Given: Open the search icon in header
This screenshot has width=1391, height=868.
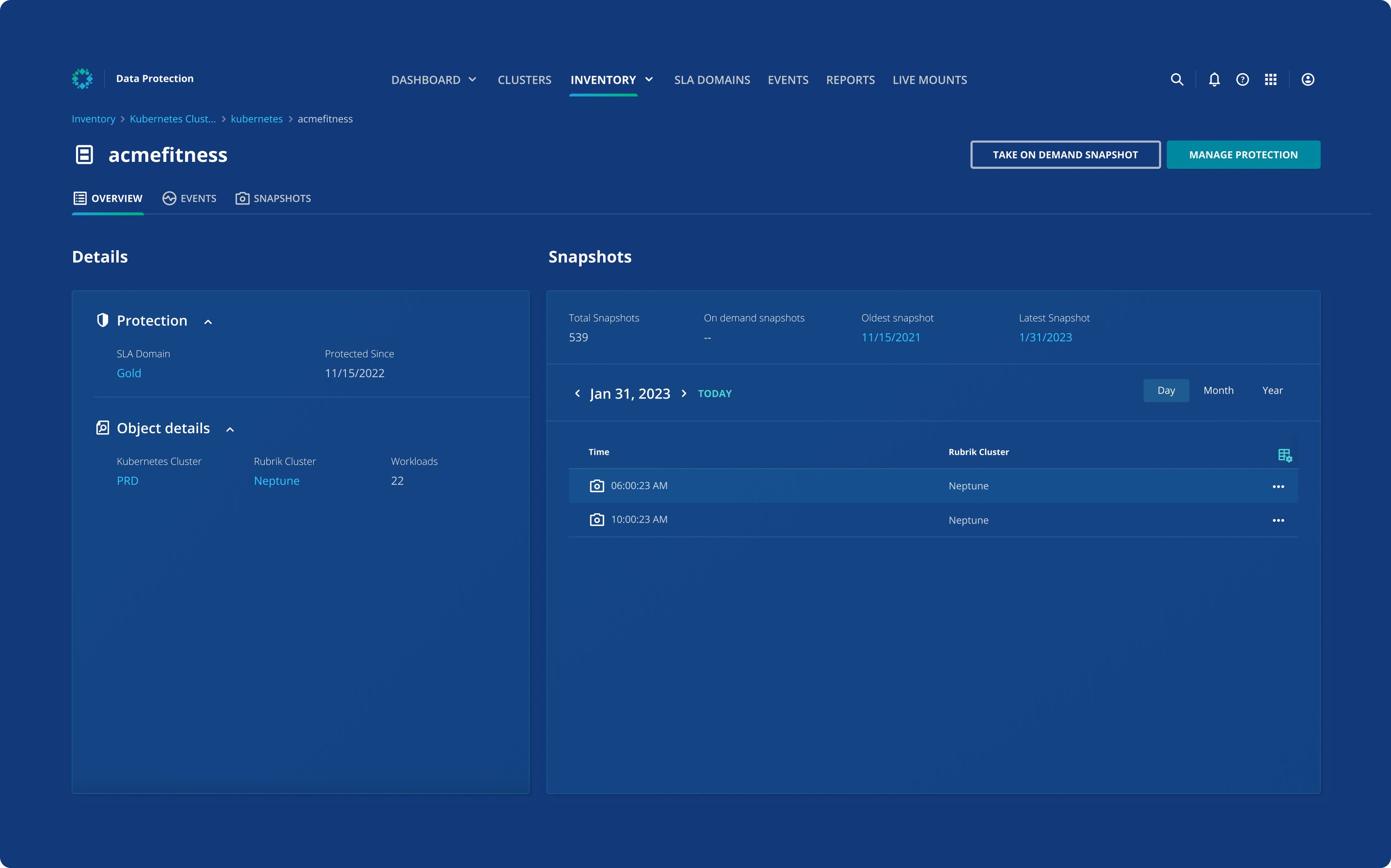Looking at the screenshot, I should 1177,80.
